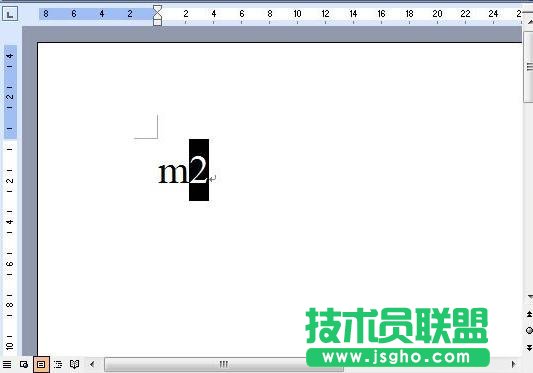The width and height of the screenshot is (533, 373).
Task: Click the left indent marker on ruler
Action: [157, 22]
